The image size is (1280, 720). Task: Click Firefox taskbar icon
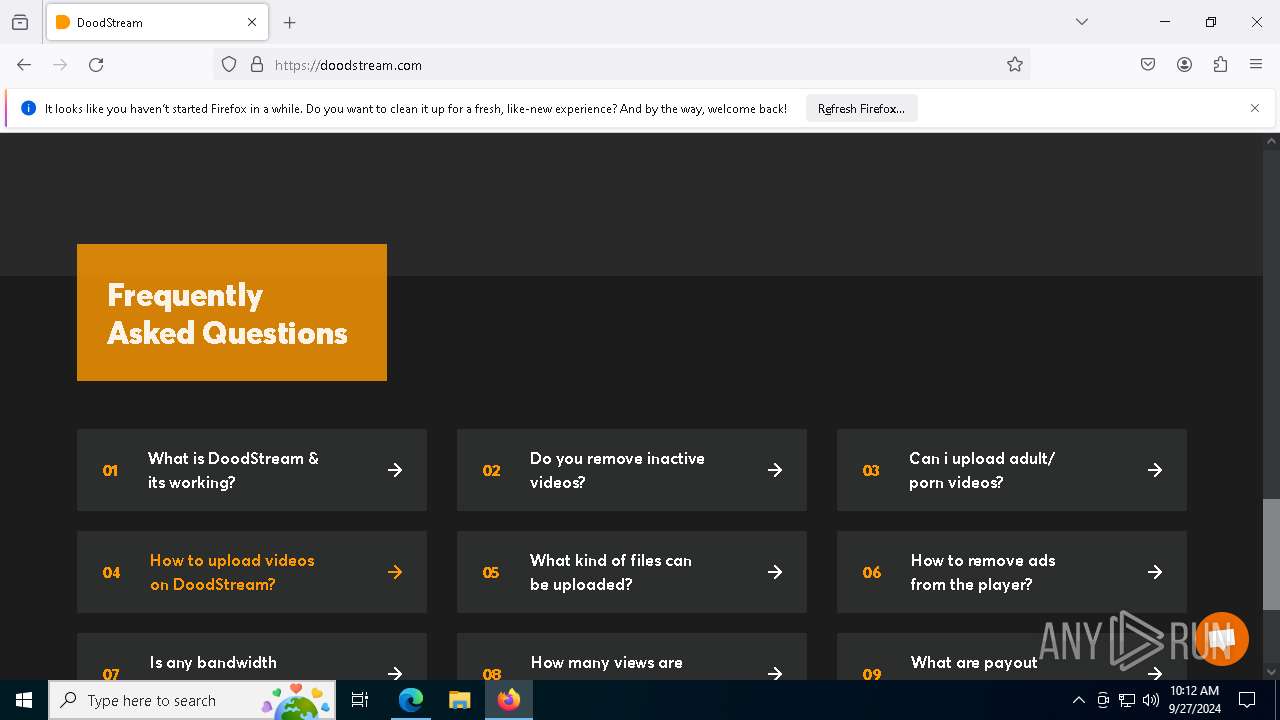pyautogui.click(x=508, y=700)
